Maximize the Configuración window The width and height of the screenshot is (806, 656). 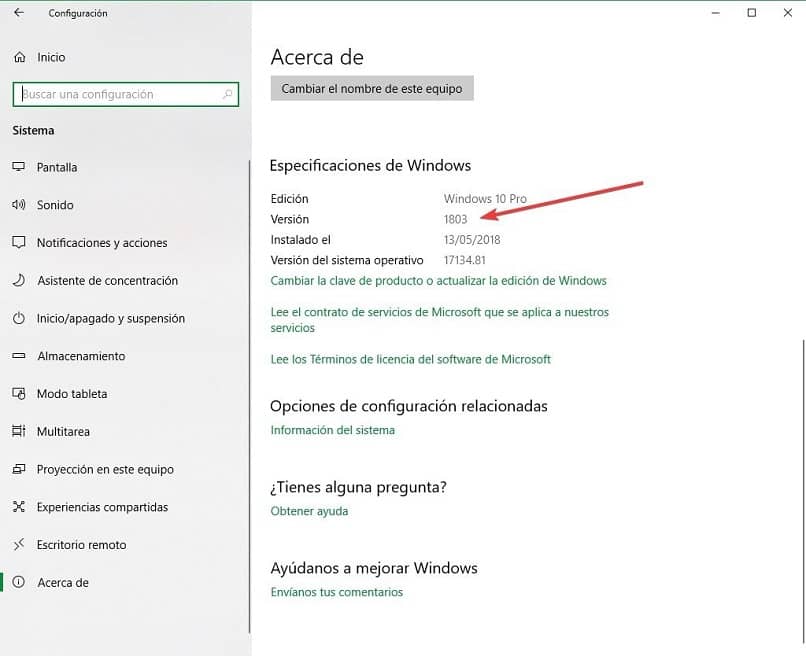click(752, 13)
